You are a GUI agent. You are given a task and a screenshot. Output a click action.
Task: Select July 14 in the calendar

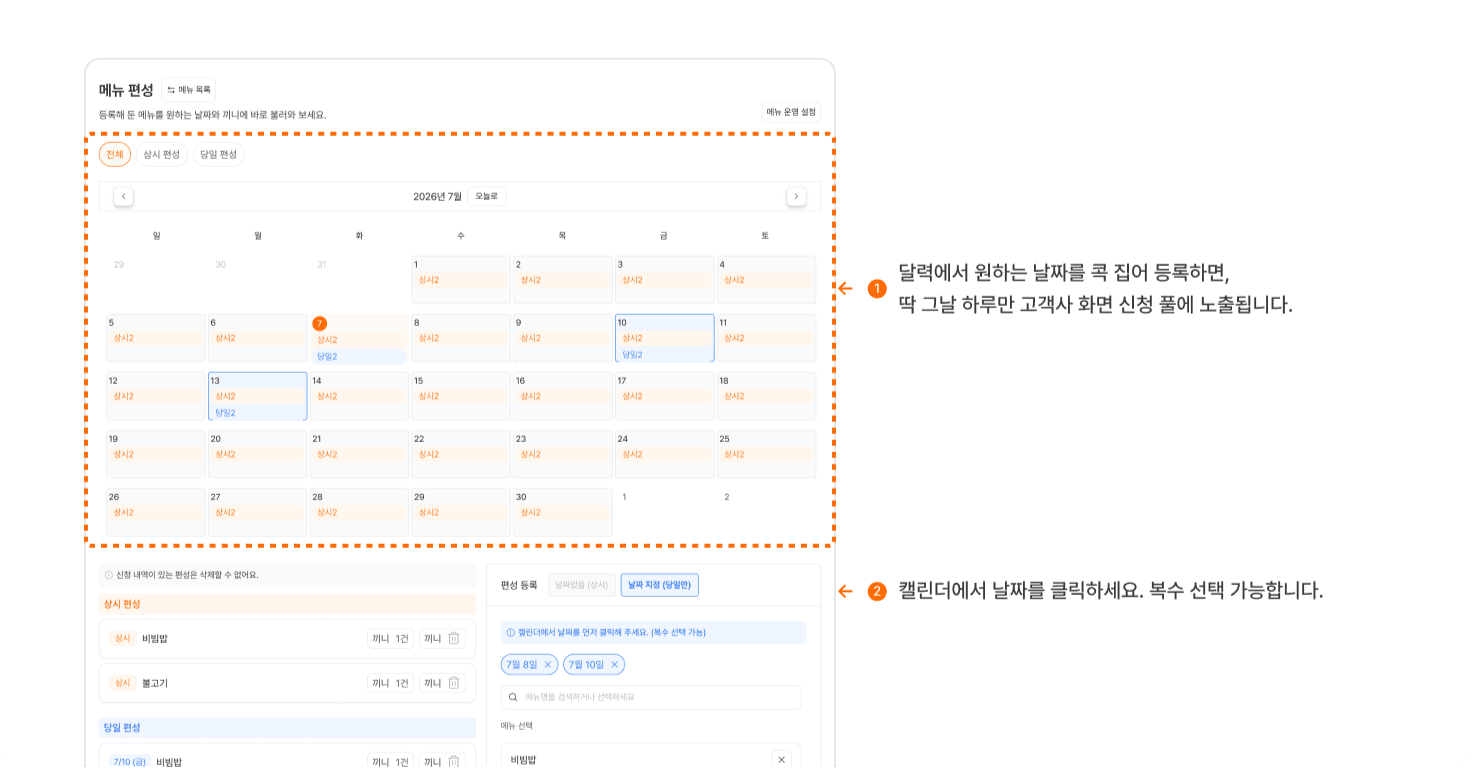click(x=359, y=396)
